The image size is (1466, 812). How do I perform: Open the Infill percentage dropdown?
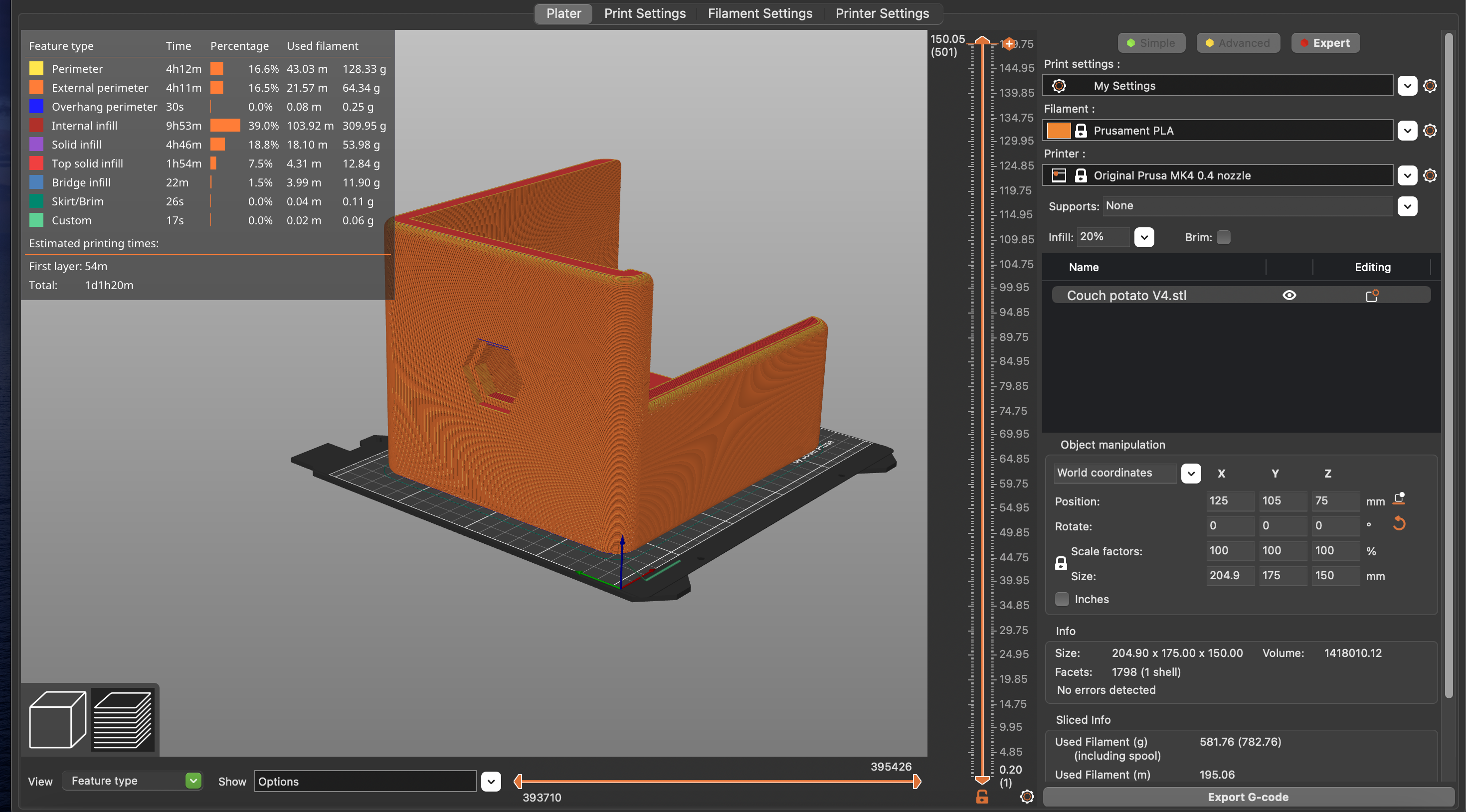pos(1144,237)
